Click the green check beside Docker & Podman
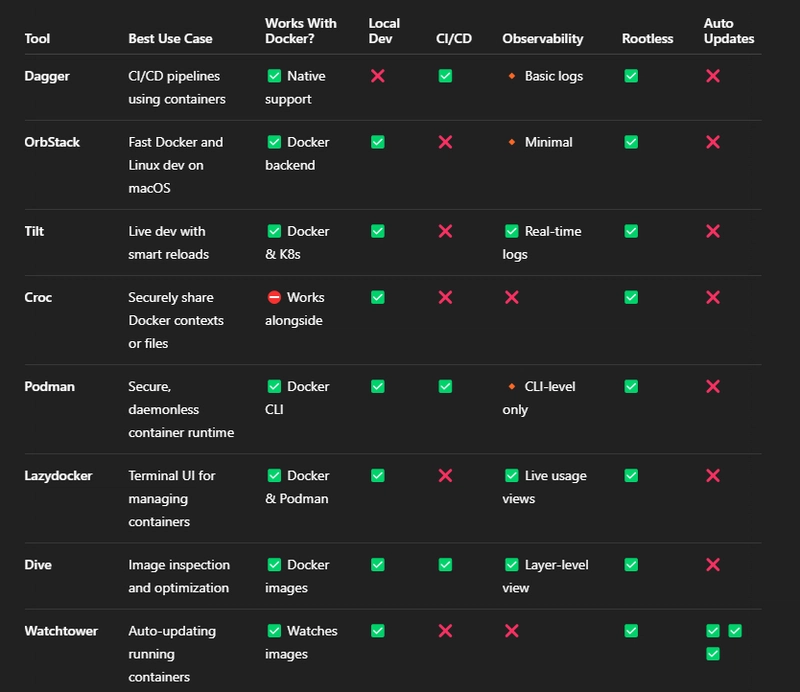This screenshot has height=692, width=800. click(x=274, y=476)
